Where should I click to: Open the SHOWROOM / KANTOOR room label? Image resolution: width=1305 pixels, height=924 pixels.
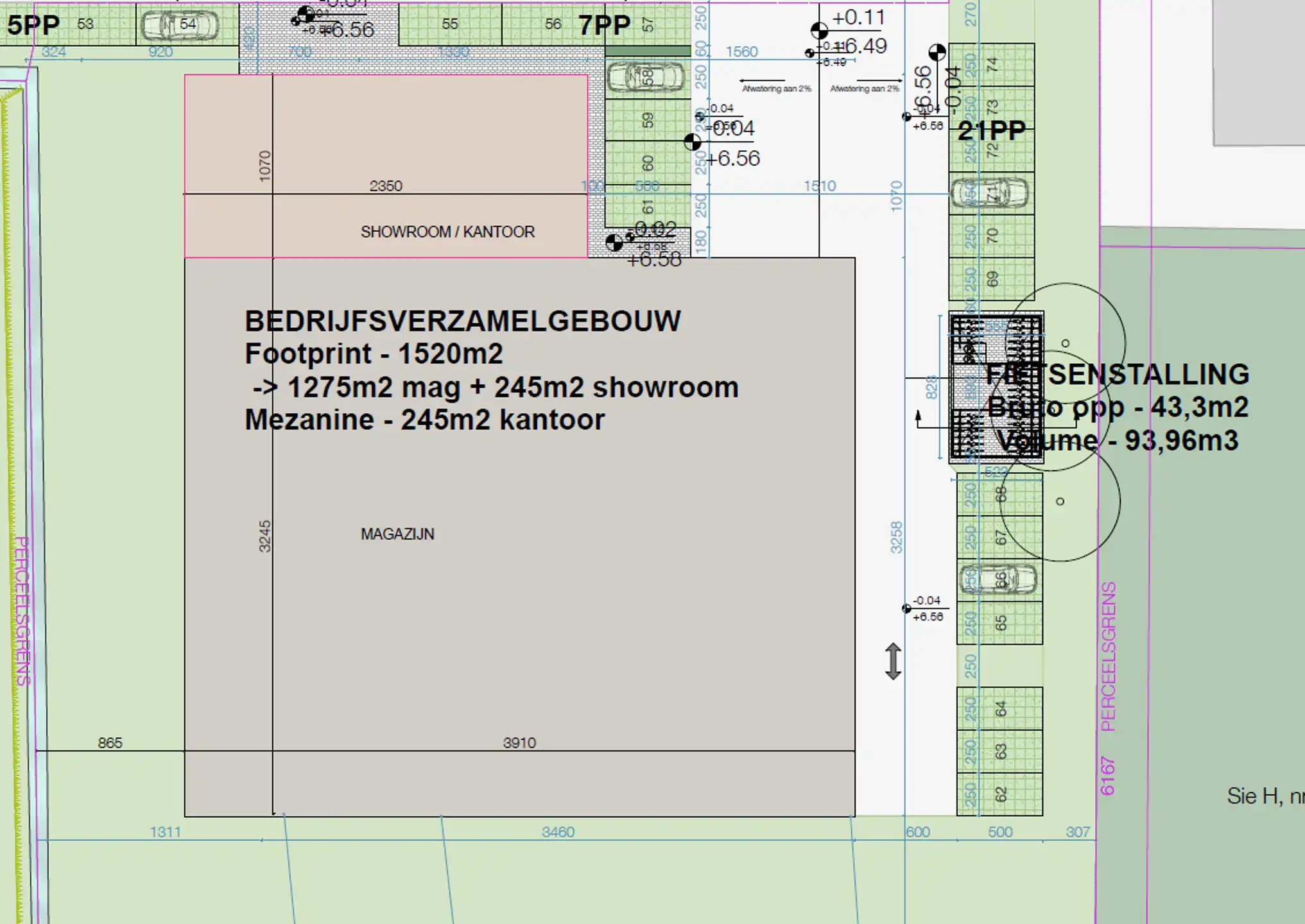tap(449, 232)
